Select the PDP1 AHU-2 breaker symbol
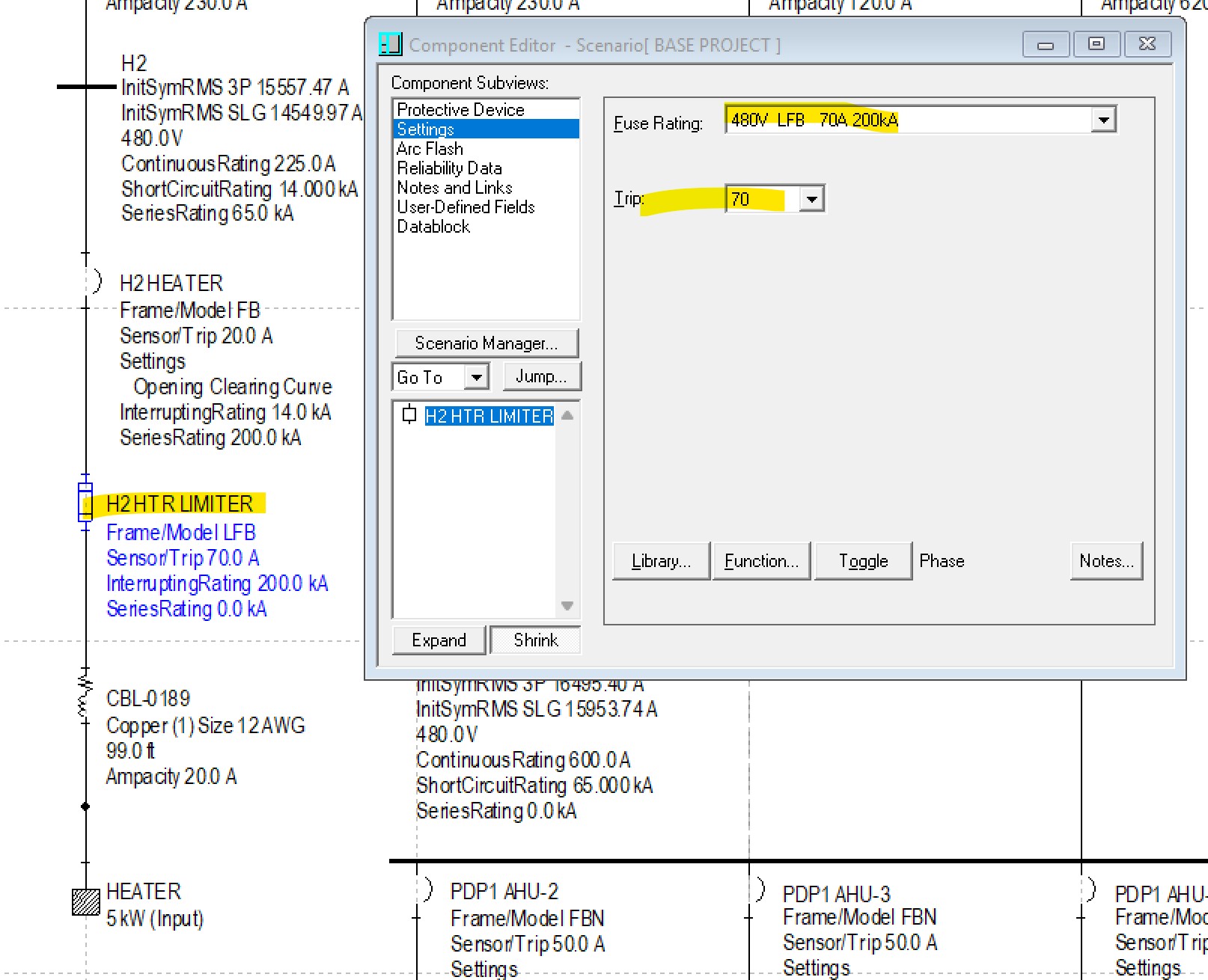This screenshot has height=980, width=1208. [x=427, y=889]
